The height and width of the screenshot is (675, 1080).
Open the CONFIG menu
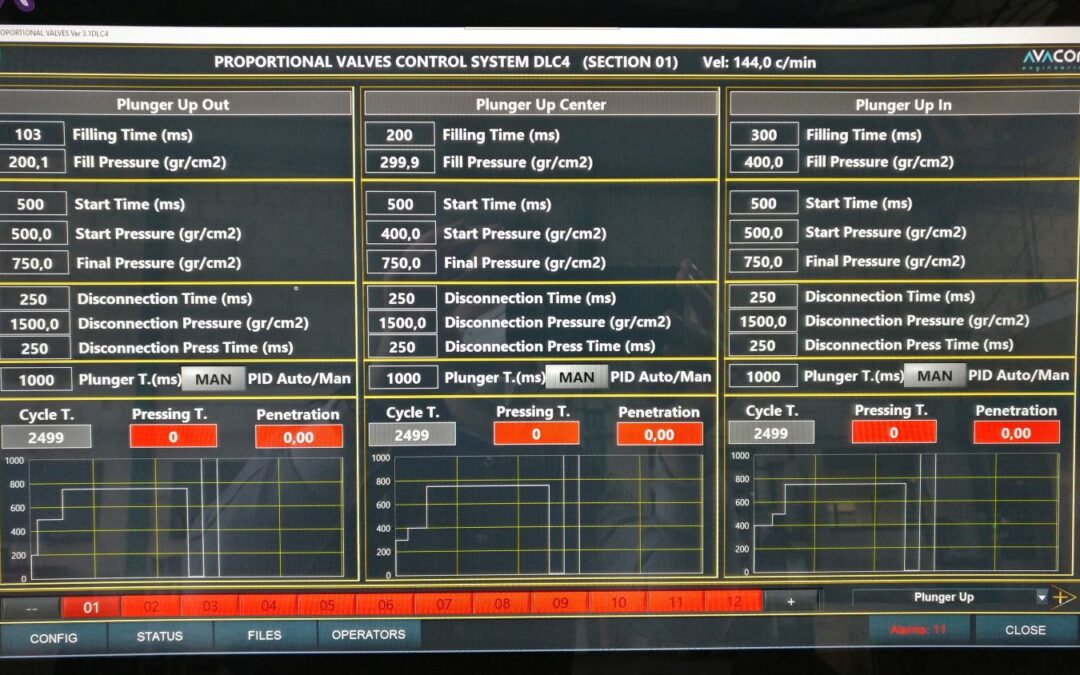53,638
